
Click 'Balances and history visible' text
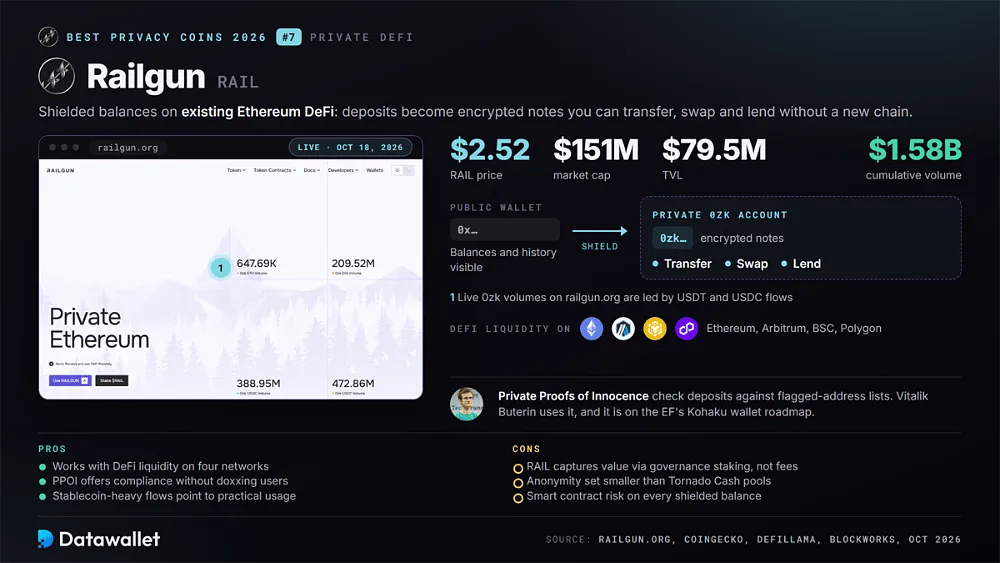[503, 260]
